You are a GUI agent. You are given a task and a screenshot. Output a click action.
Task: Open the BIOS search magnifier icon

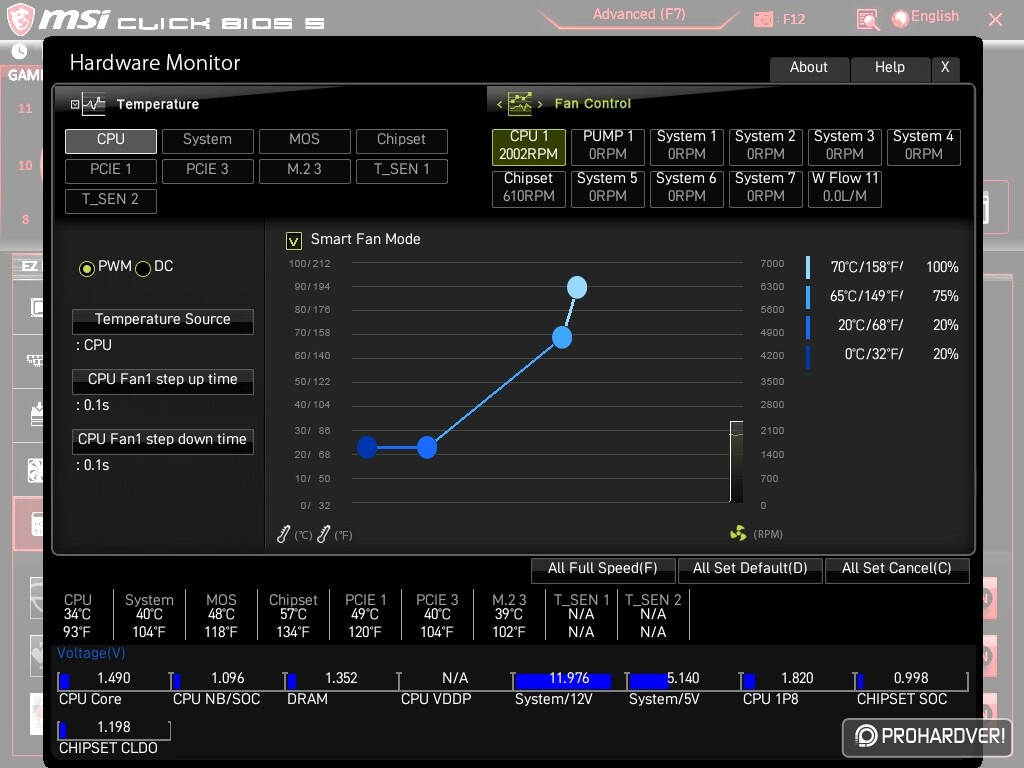tap(867, 20)
